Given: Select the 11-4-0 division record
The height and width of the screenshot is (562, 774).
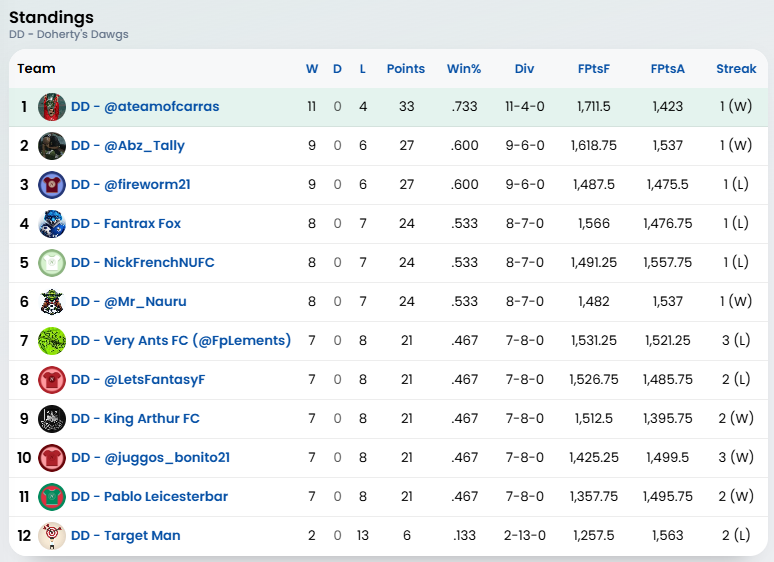Looking at the screenshot, I should (525, 107).
